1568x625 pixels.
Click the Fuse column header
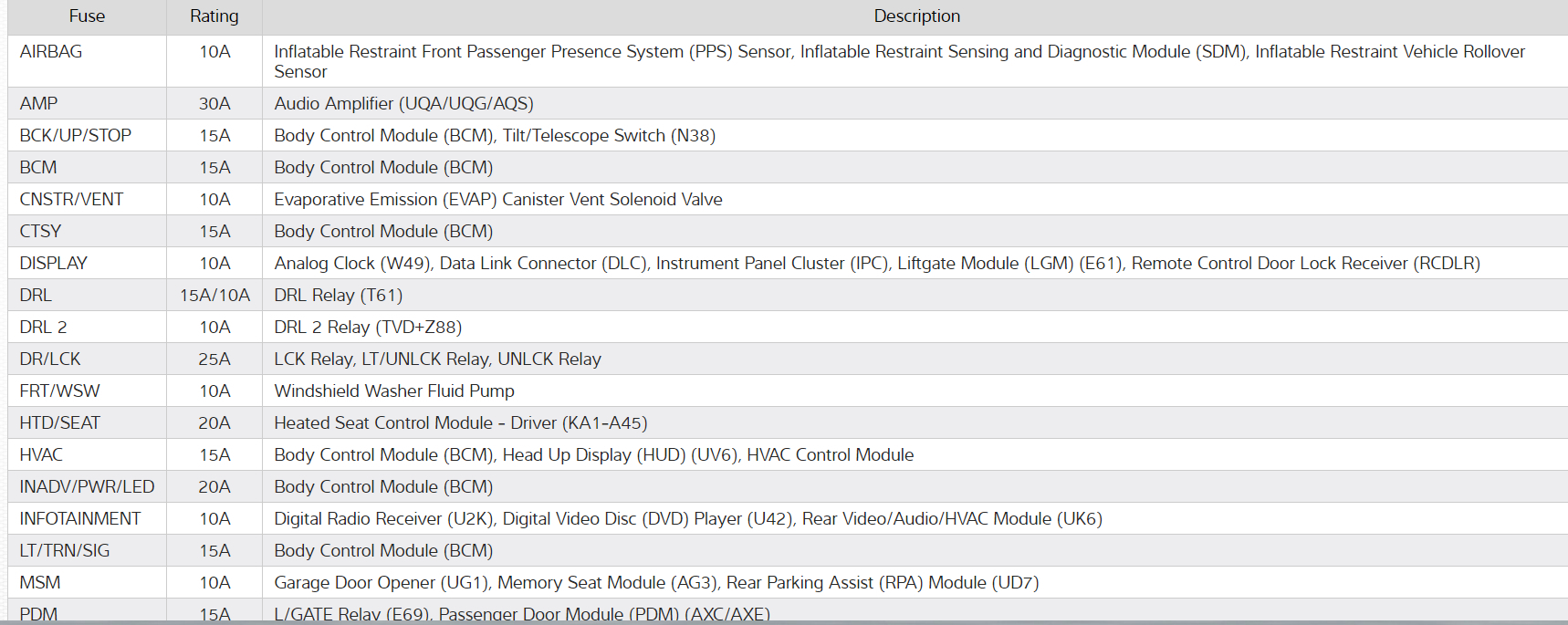click(87, 16)
